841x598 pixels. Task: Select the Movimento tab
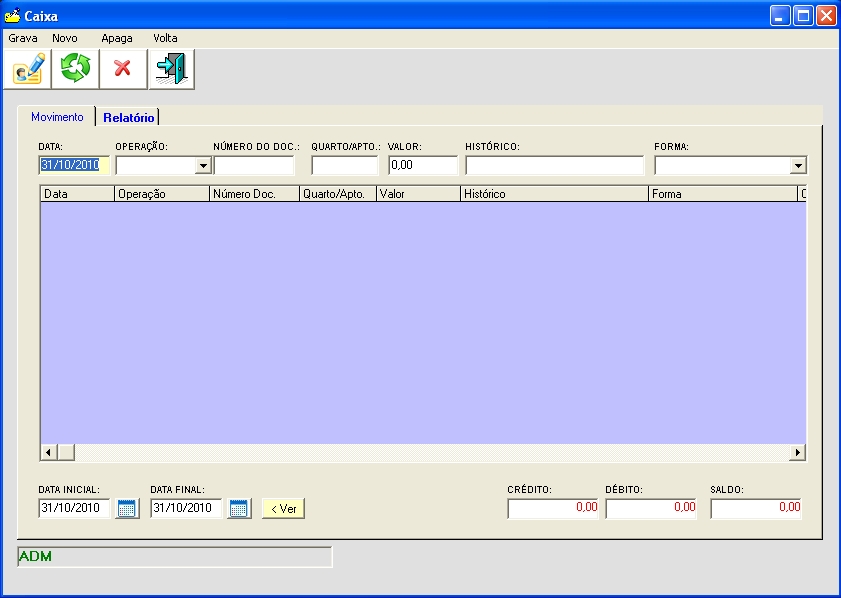57,117
